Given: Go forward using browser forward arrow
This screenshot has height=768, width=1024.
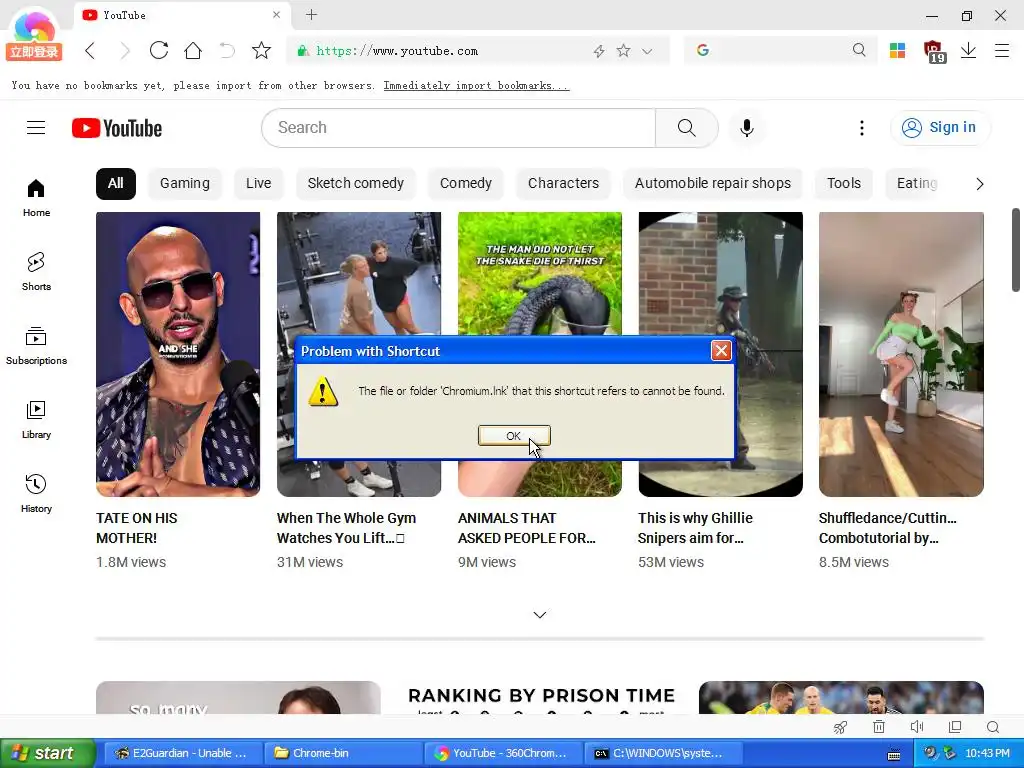Looking at the screenshot, I should tap(125, 51).
